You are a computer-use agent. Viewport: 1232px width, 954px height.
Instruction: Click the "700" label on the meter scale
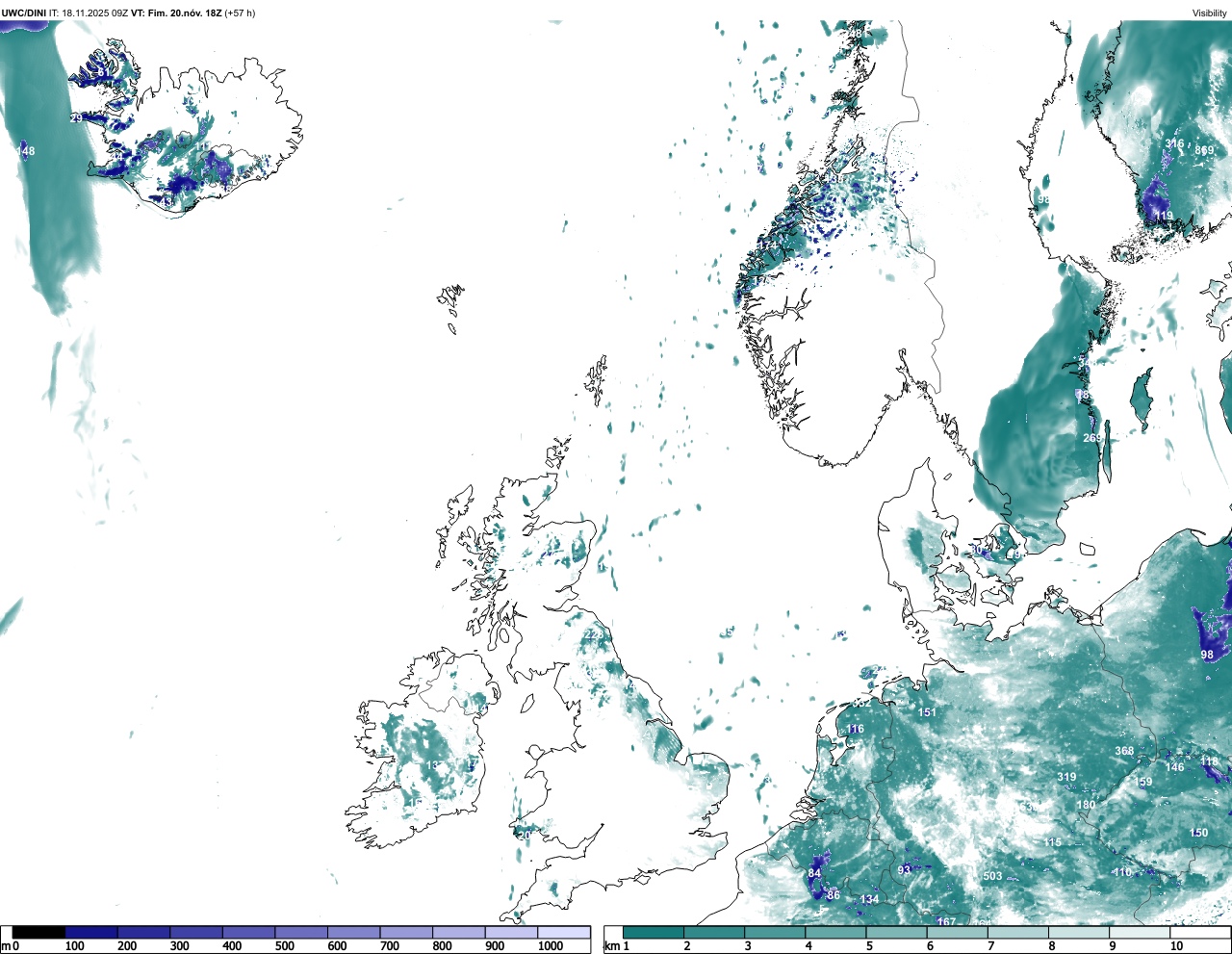(390, 946)
